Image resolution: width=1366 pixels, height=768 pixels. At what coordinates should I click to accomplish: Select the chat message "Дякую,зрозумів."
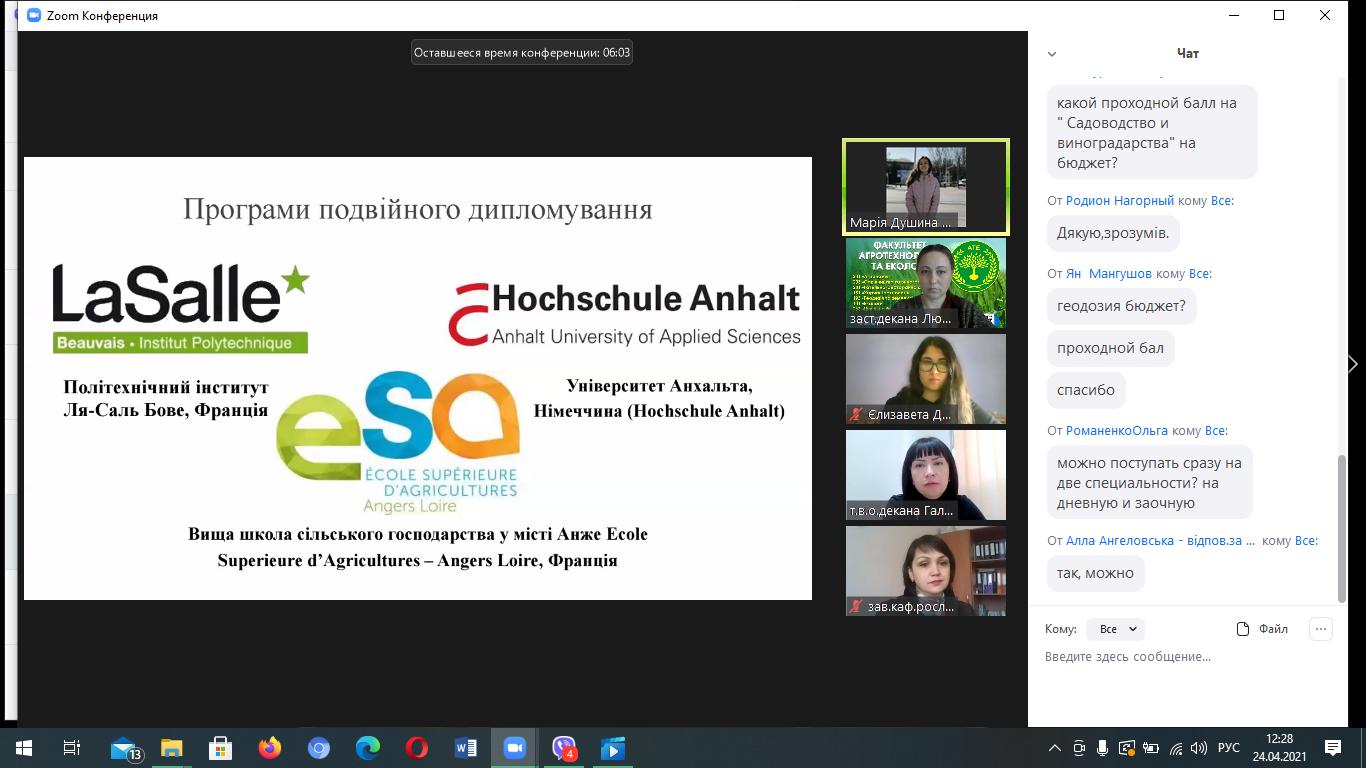pos(1114,234)
